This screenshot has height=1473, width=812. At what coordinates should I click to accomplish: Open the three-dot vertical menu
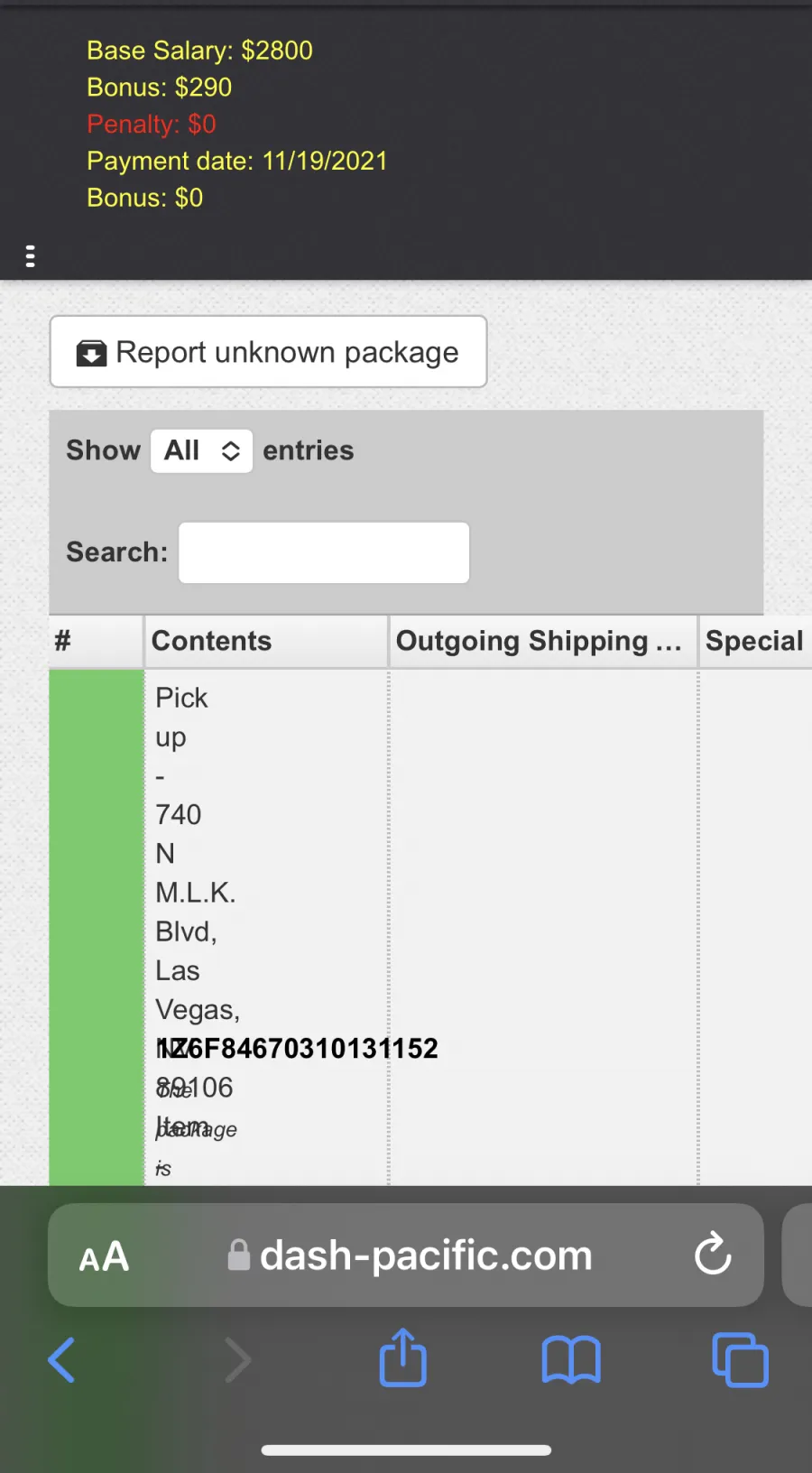[x=30, y=256]
